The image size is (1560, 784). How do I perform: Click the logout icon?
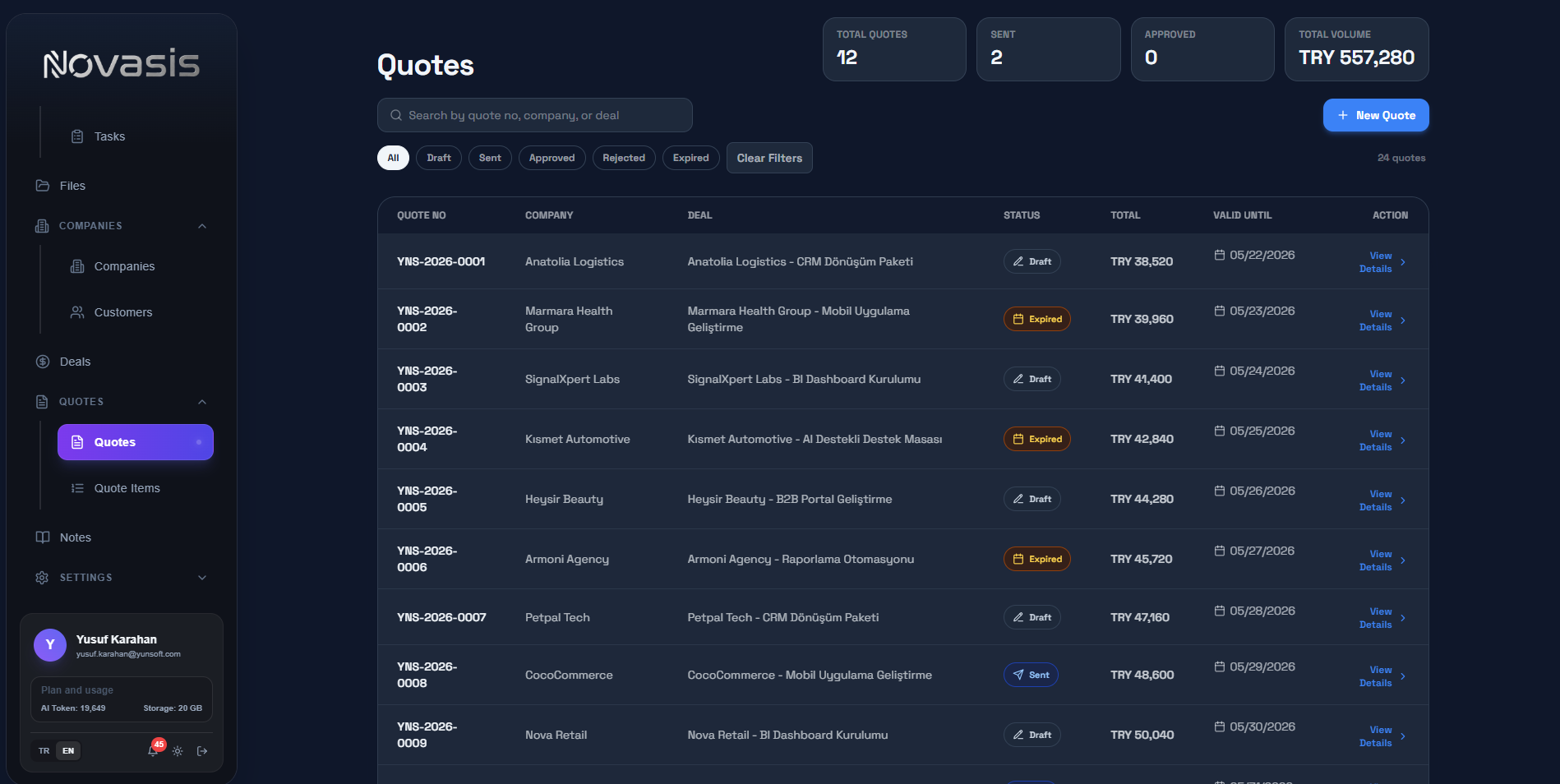(202, 751)
